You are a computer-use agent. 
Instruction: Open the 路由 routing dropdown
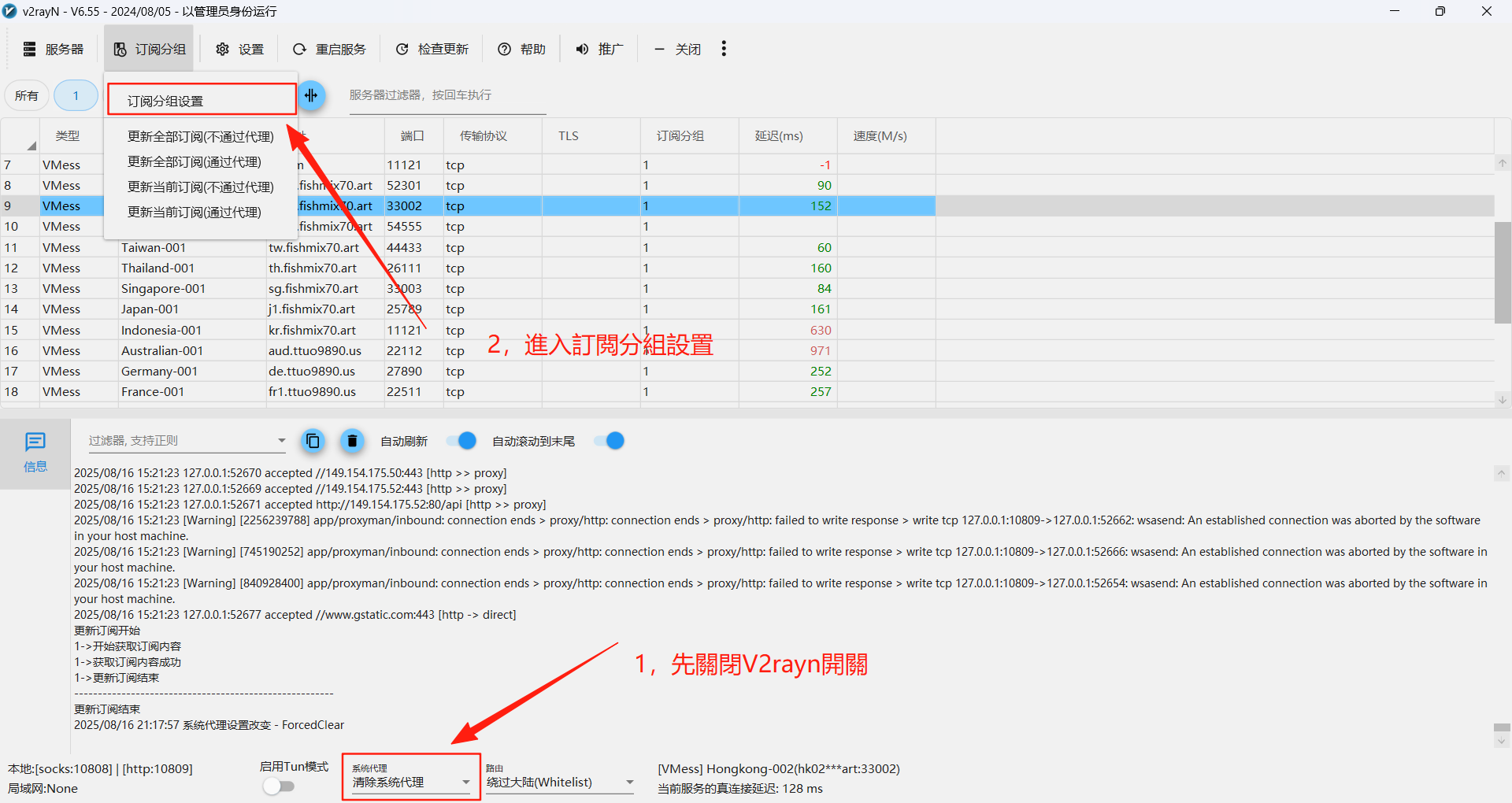[560, 781]
